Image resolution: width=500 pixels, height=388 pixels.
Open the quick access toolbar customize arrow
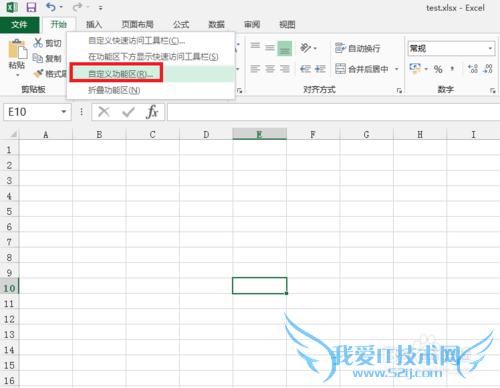point(100,7)
